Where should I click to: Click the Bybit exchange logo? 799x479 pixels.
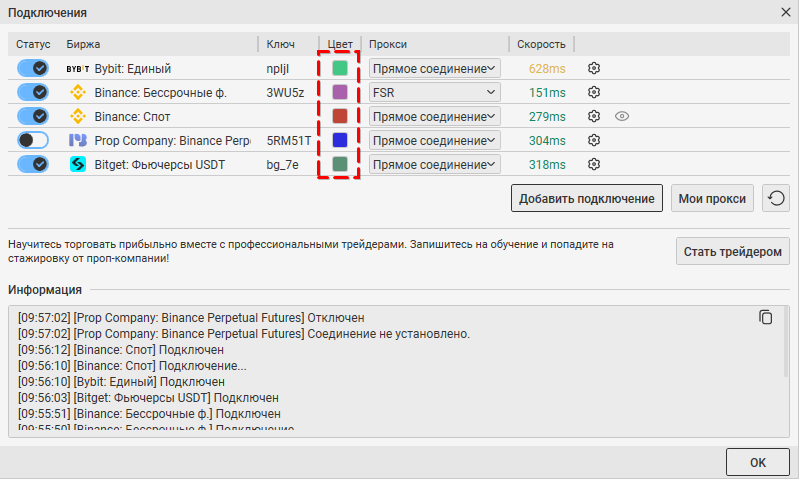78,69
